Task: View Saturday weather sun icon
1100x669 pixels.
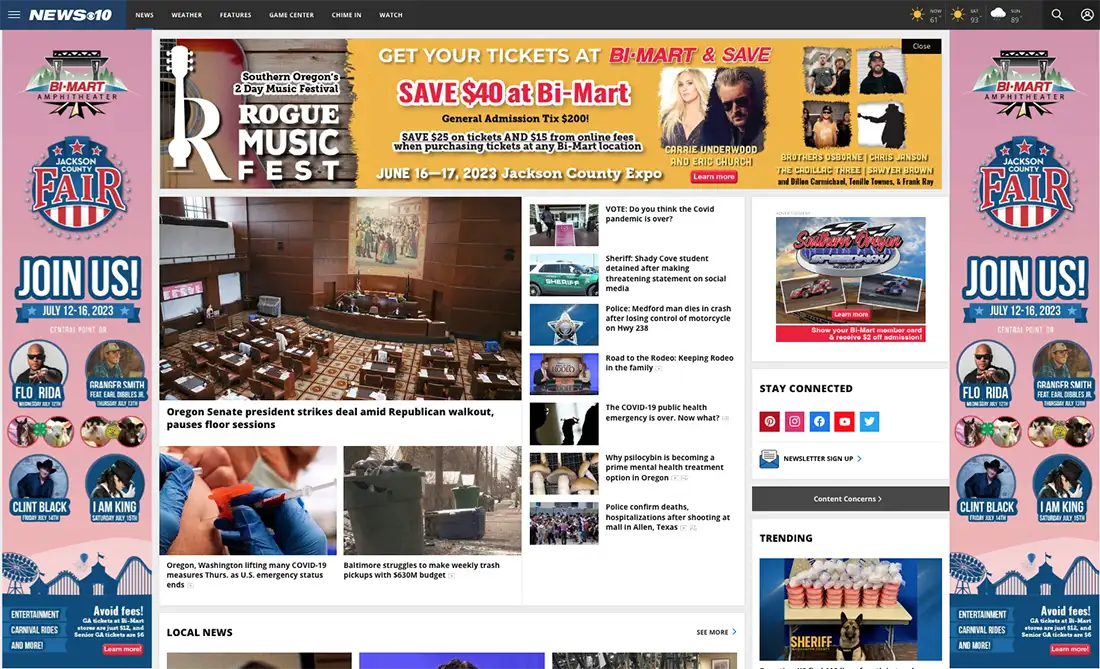Action: pos(958,15)
